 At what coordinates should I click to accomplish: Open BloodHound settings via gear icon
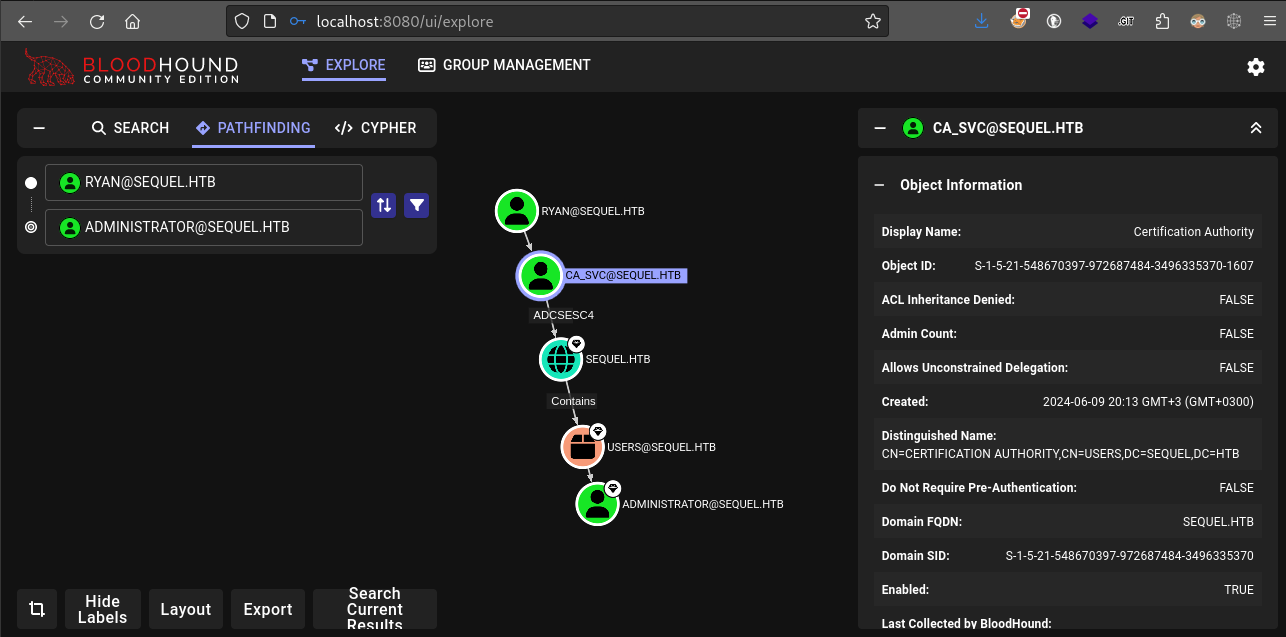pyautogui.click(x=1256, y=67)
